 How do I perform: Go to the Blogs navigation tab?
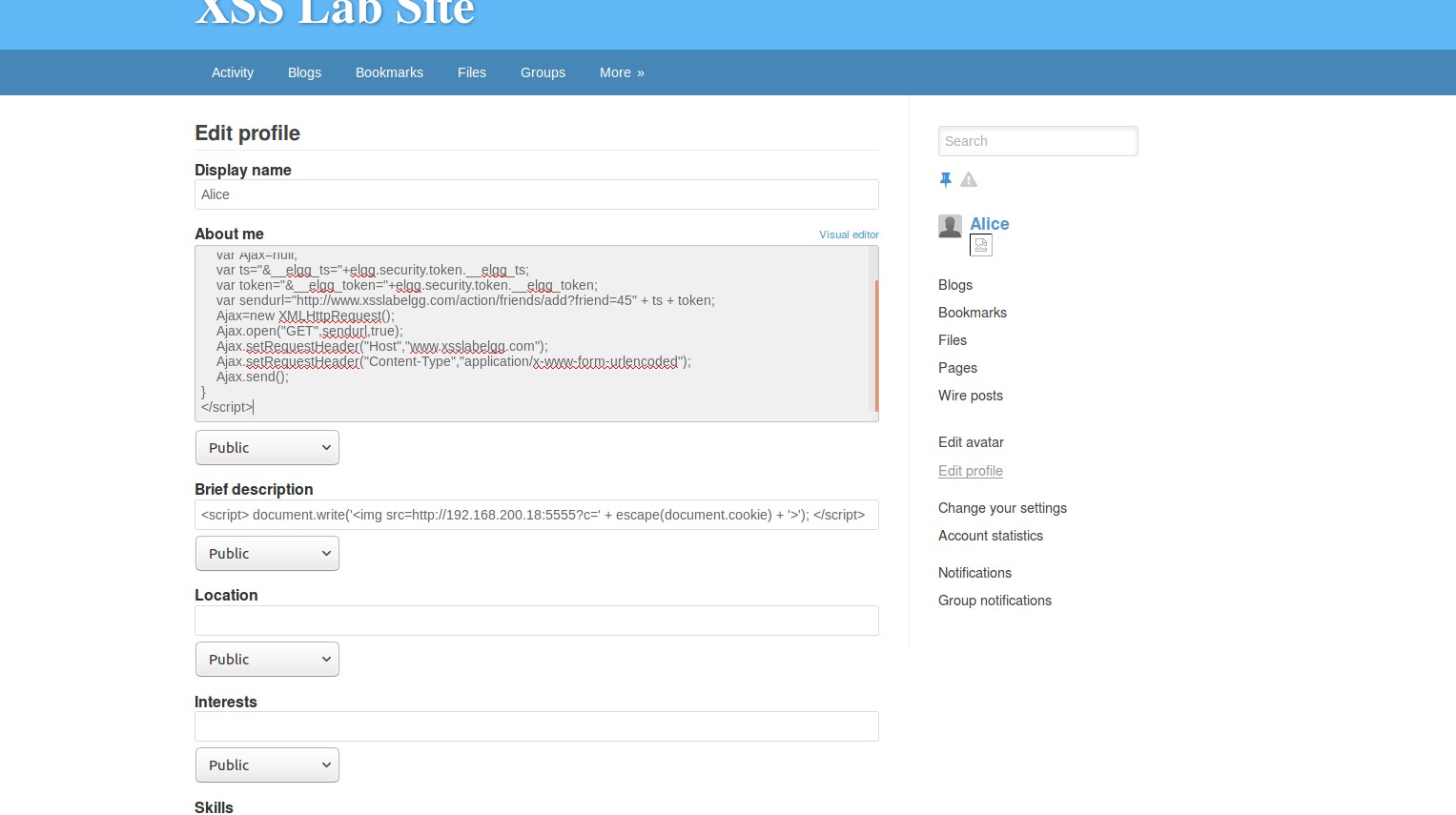coord(304,72)
